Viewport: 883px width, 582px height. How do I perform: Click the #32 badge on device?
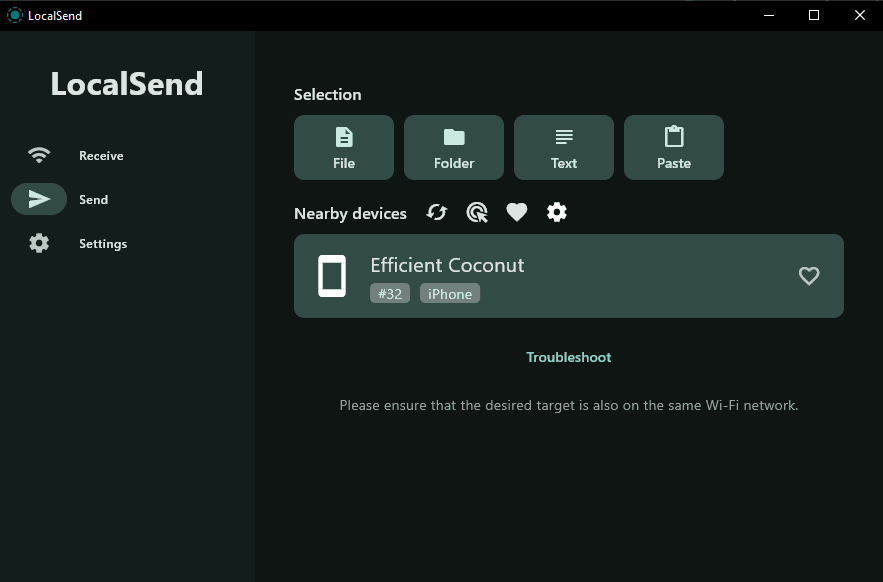pyautogui.click(x=390, y=294)
